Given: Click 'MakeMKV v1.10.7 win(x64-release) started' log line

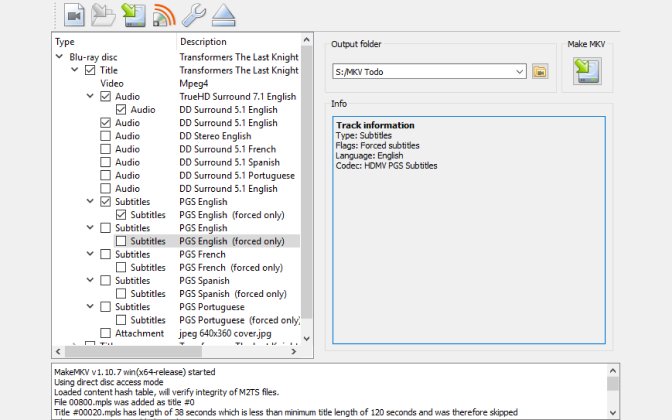Looking at the screenshot, I should click(x=135, y=372).
